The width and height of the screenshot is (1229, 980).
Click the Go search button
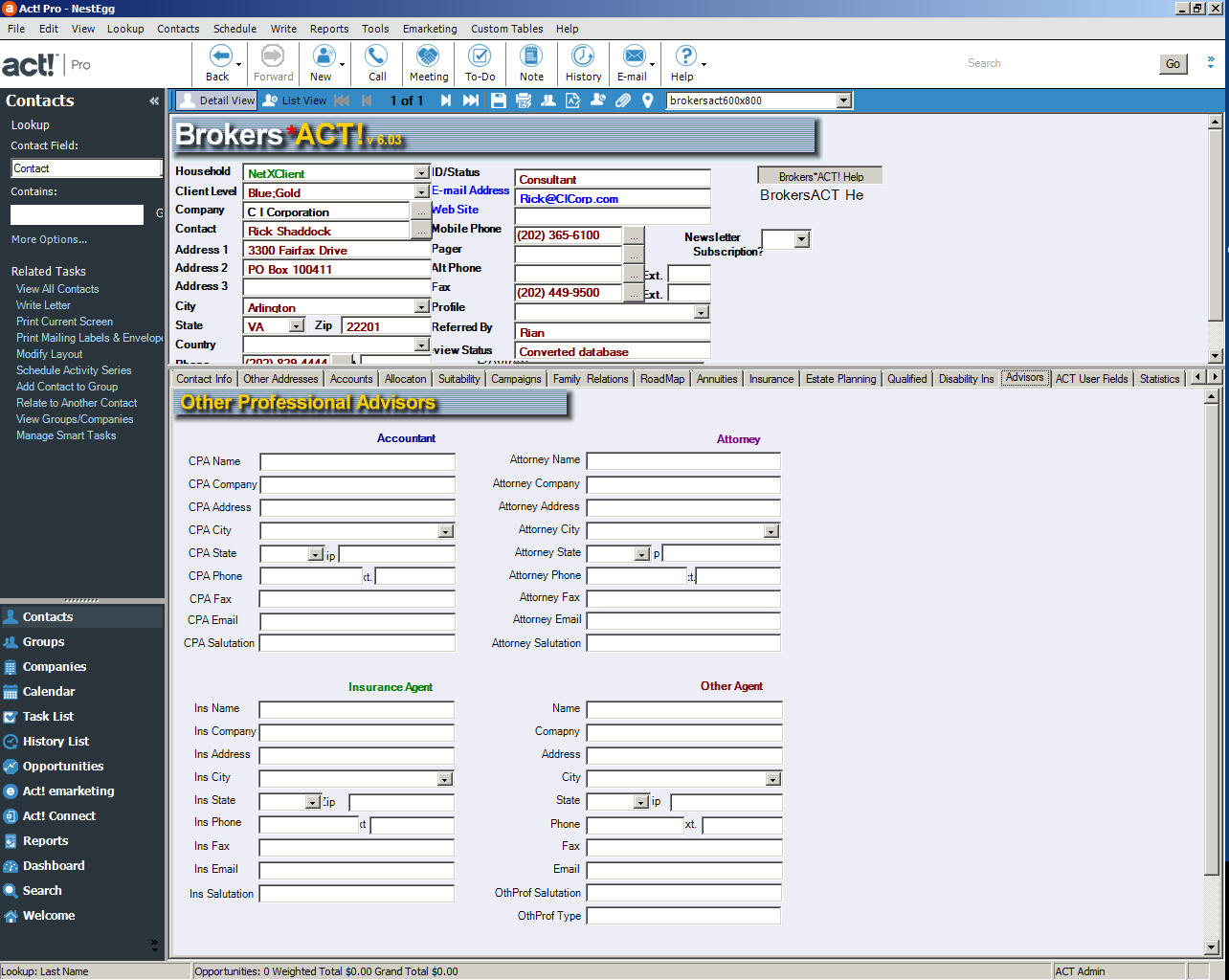(x=1173, y=64)
